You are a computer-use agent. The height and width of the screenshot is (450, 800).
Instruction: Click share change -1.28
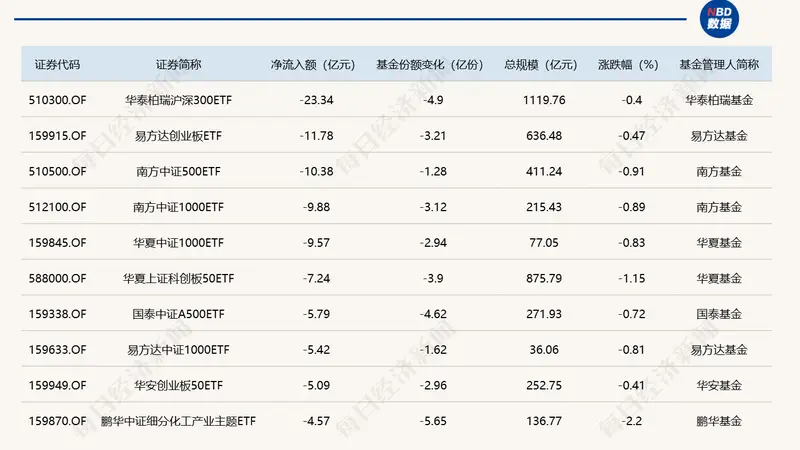pos(433,171)
